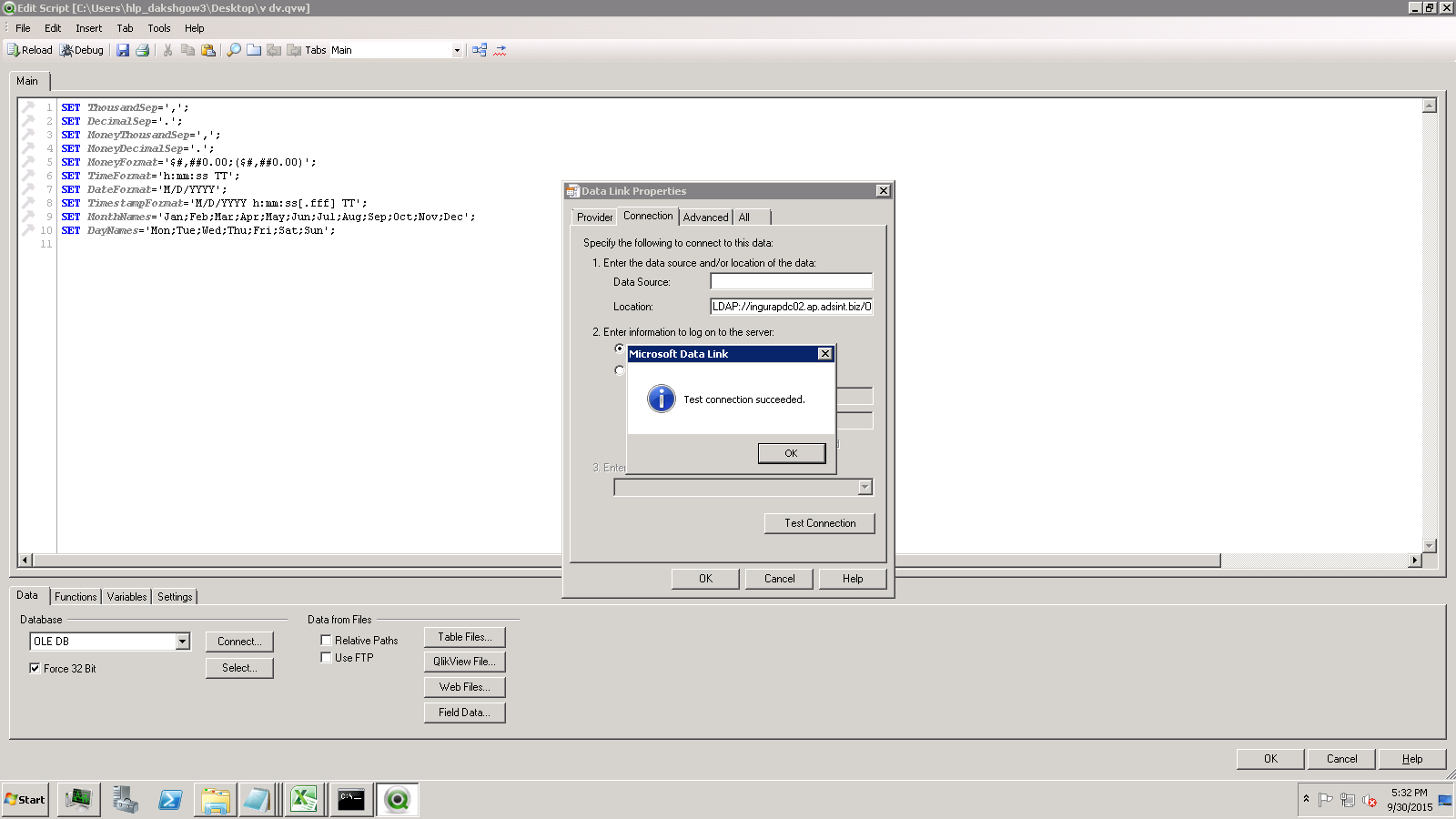Click the Connect... button
The width and height of the screenshot is (1456, 819).
pyautogui.click(x=239, y=642)
